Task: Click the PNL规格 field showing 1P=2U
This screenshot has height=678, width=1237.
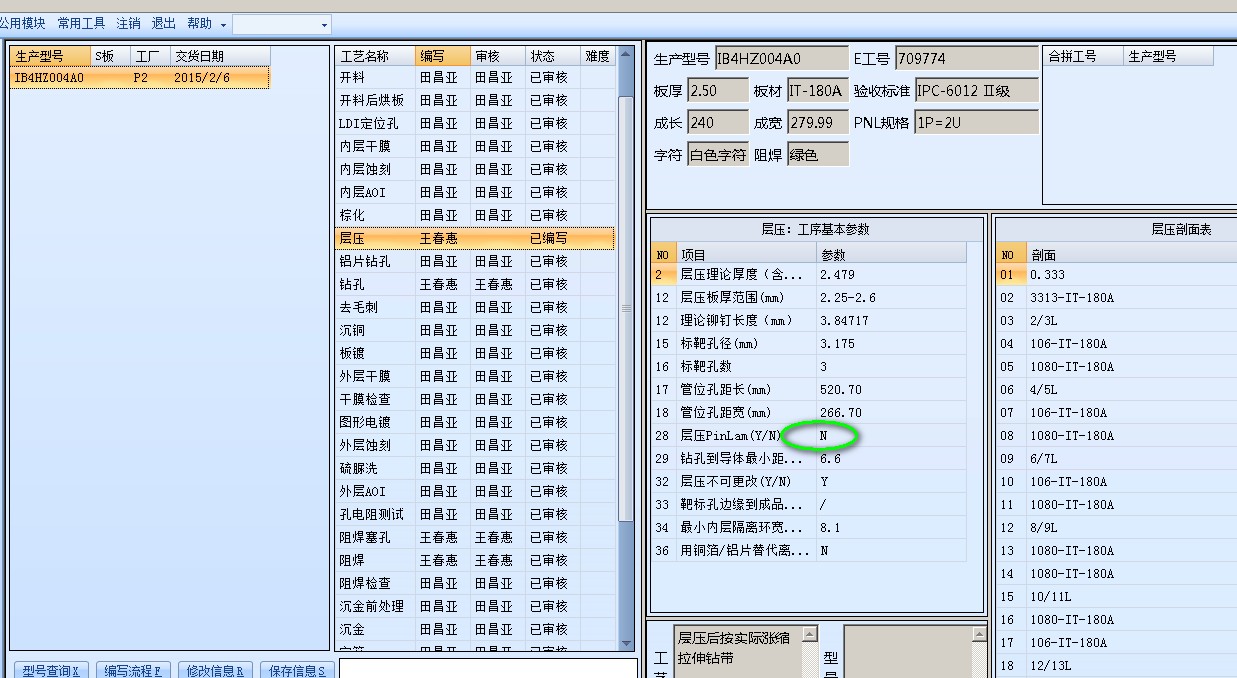Action: click(976, 122)
